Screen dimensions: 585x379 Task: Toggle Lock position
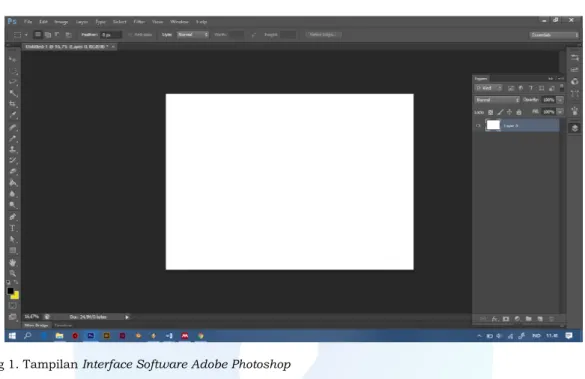click(509, 112)
